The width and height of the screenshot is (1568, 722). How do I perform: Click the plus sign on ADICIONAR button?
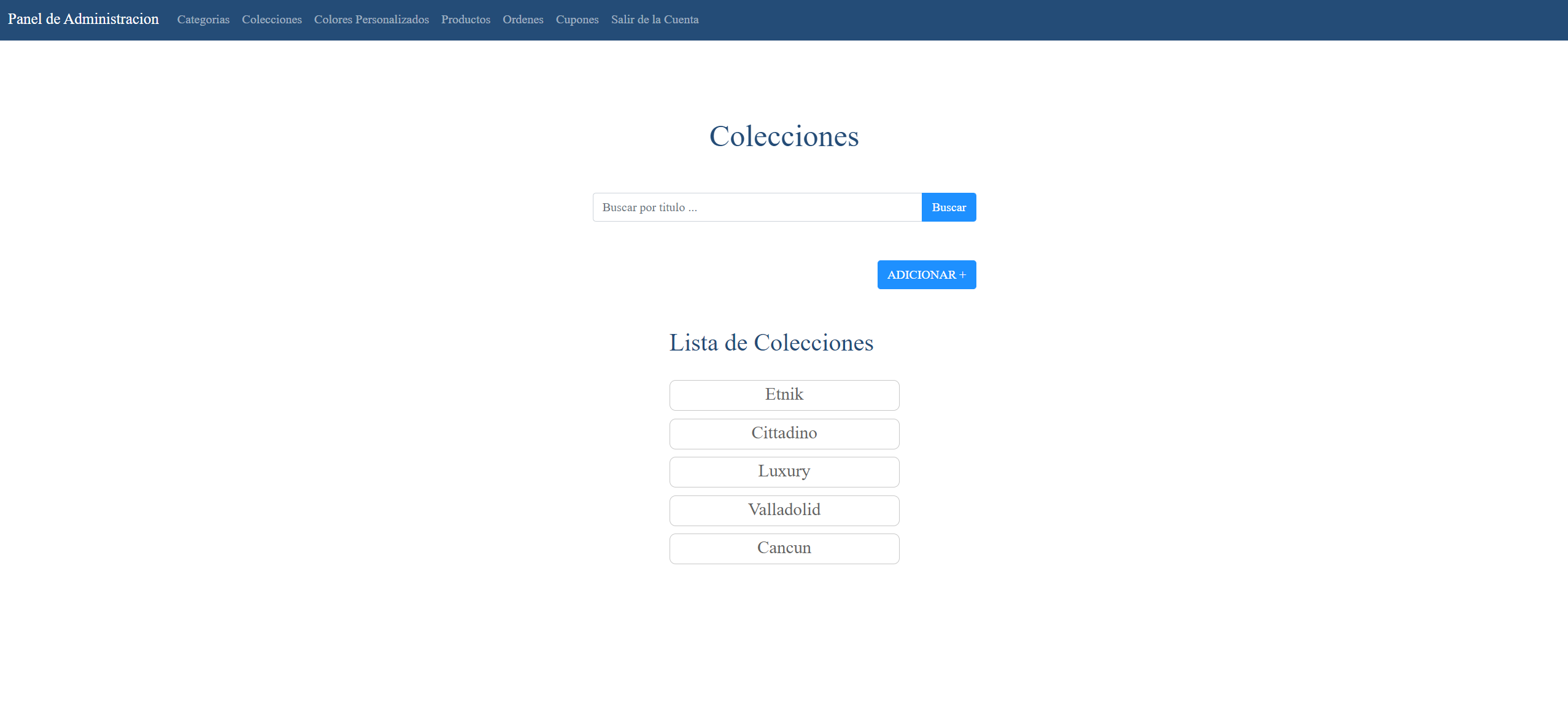point(962,275)
